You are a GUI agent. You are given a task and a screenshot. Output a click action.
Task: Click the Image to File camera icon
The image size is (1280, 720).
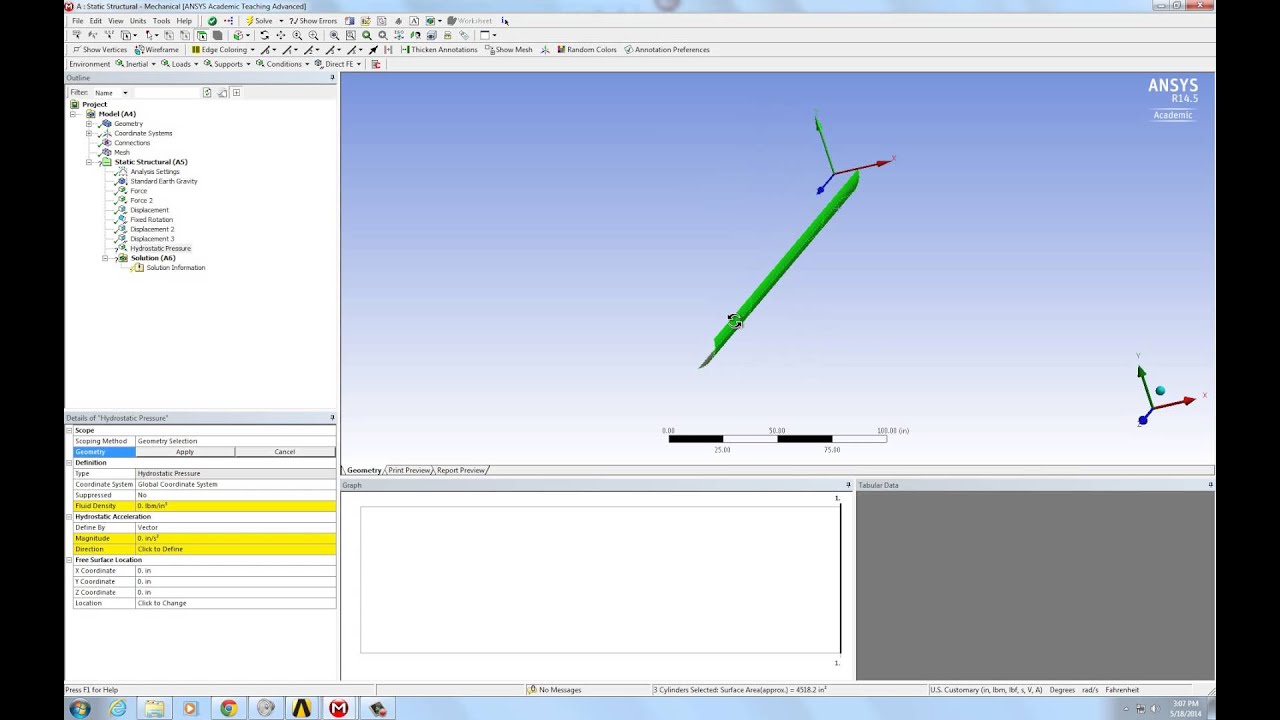pyautogui.click(x=430, y=20)
